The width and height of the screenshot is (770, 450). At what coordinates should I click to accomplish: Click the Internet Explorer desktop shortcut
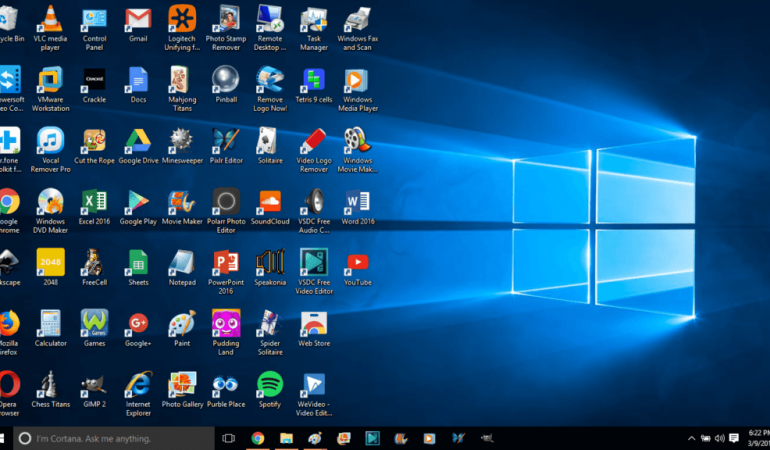[x=138, y=384]
